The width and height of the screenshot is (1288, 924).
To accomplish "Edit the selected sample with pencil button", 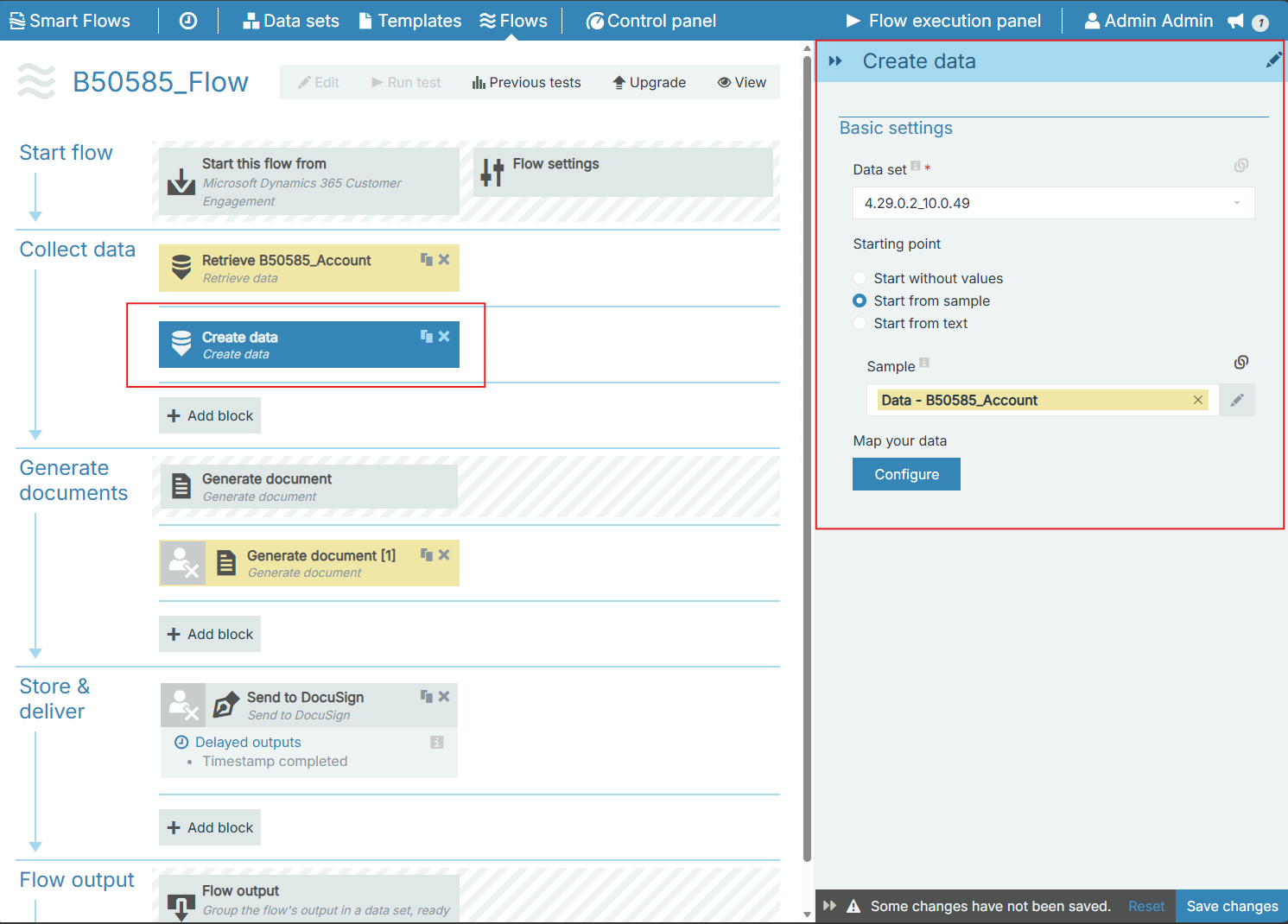I will (x=1237, y=400).
